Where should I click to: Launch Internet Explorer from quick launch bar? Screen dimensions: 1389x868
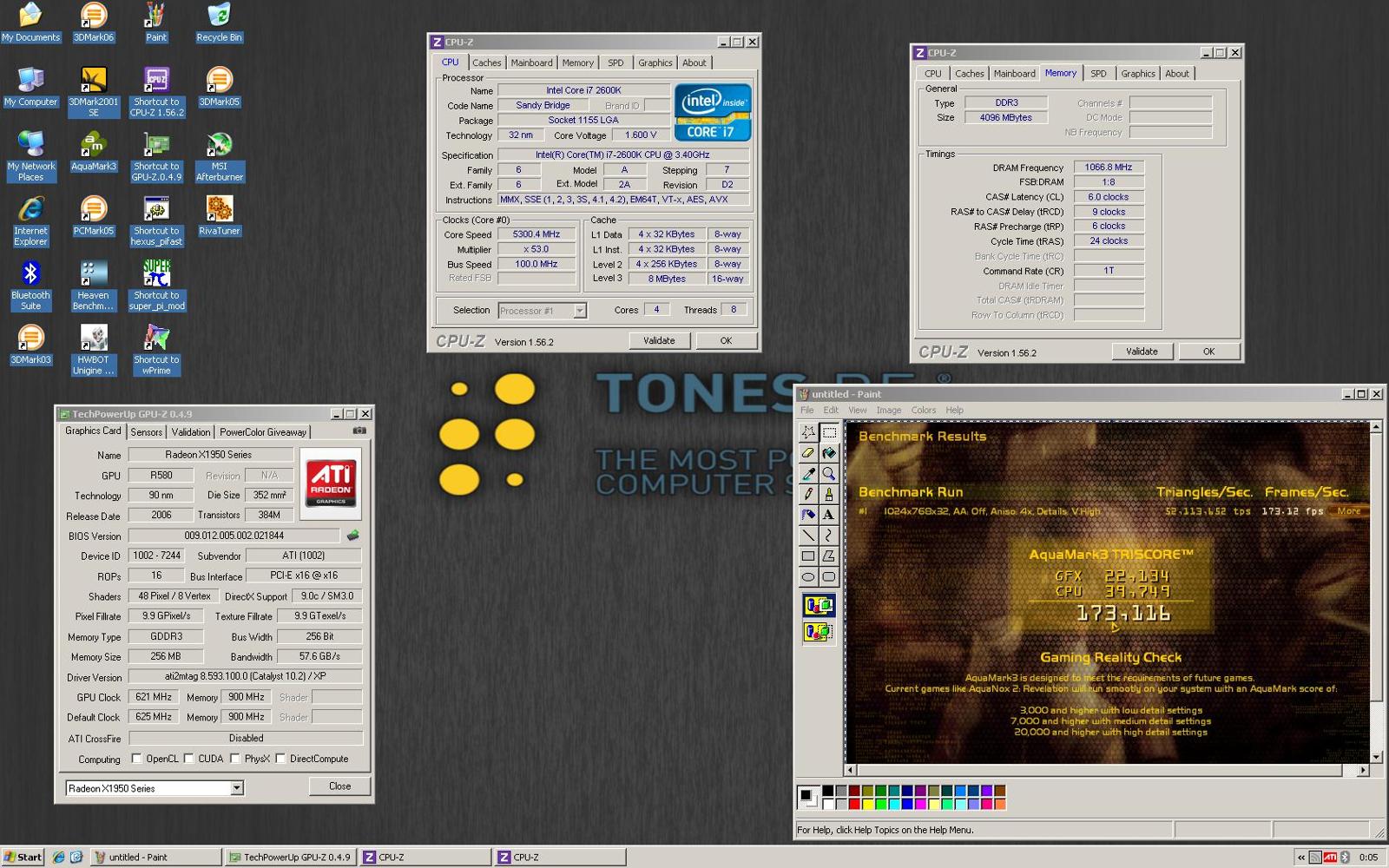click(x=58, y=857)
